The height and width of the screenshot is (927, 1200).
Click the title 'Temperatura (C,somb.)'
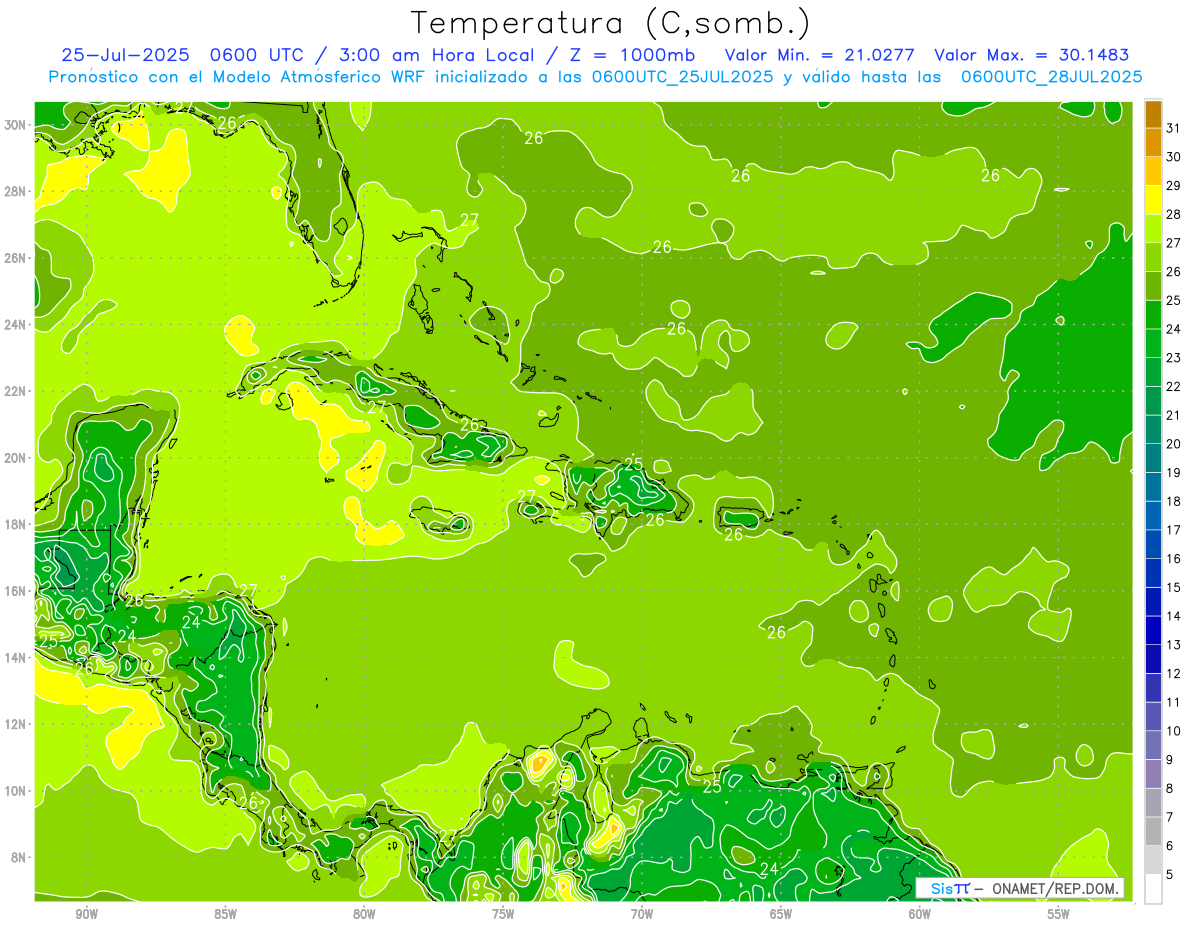(611, 23)
